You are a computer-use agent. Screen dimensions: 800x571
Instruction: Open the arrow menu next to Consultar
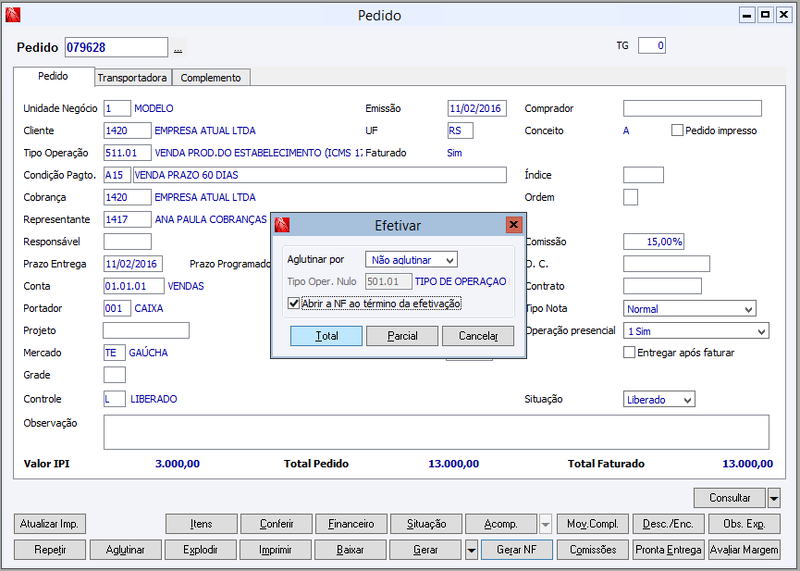[773, 498]
